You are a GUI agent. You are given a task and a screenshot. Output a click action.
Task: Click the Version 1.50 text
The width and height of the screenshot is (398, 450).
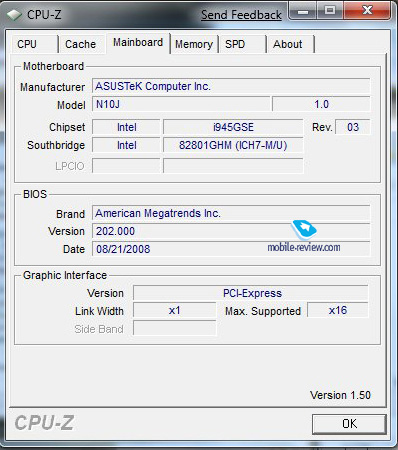click(x=340, y=395)
